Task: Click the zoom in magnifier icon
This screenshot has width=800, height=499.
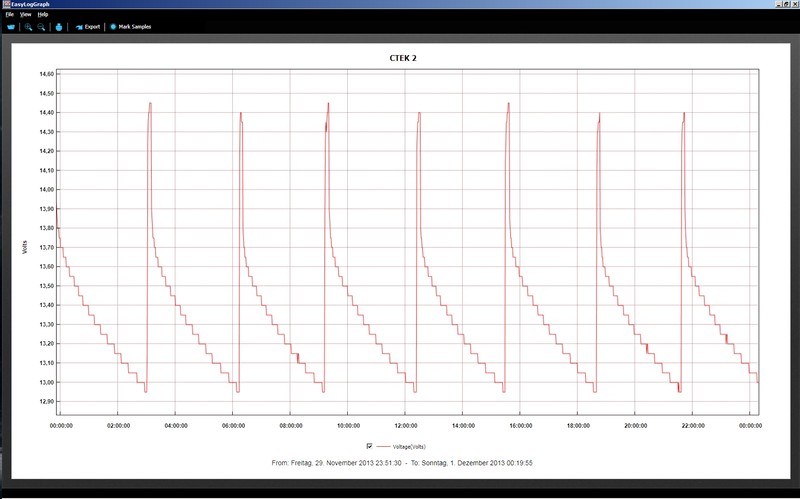Action: (x=29, y=27)
